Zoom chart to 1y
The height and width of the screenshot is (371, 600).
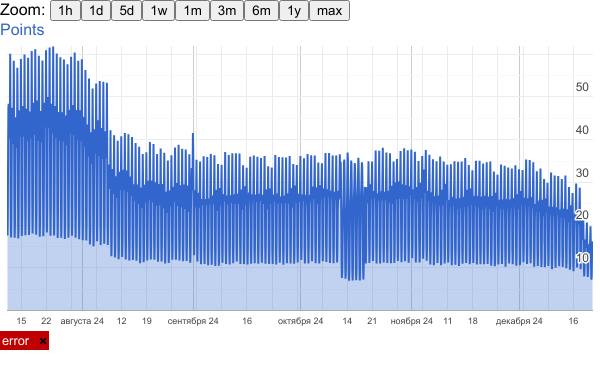[x=294, y=10]
